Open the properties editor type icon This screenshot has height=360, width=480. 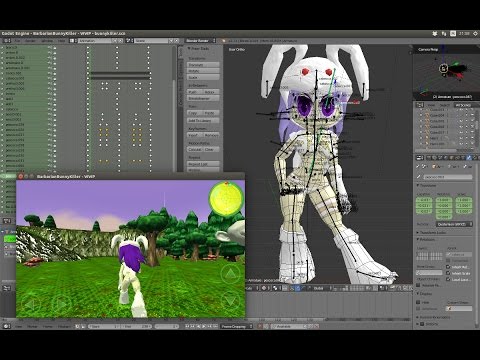coord(420,158)
